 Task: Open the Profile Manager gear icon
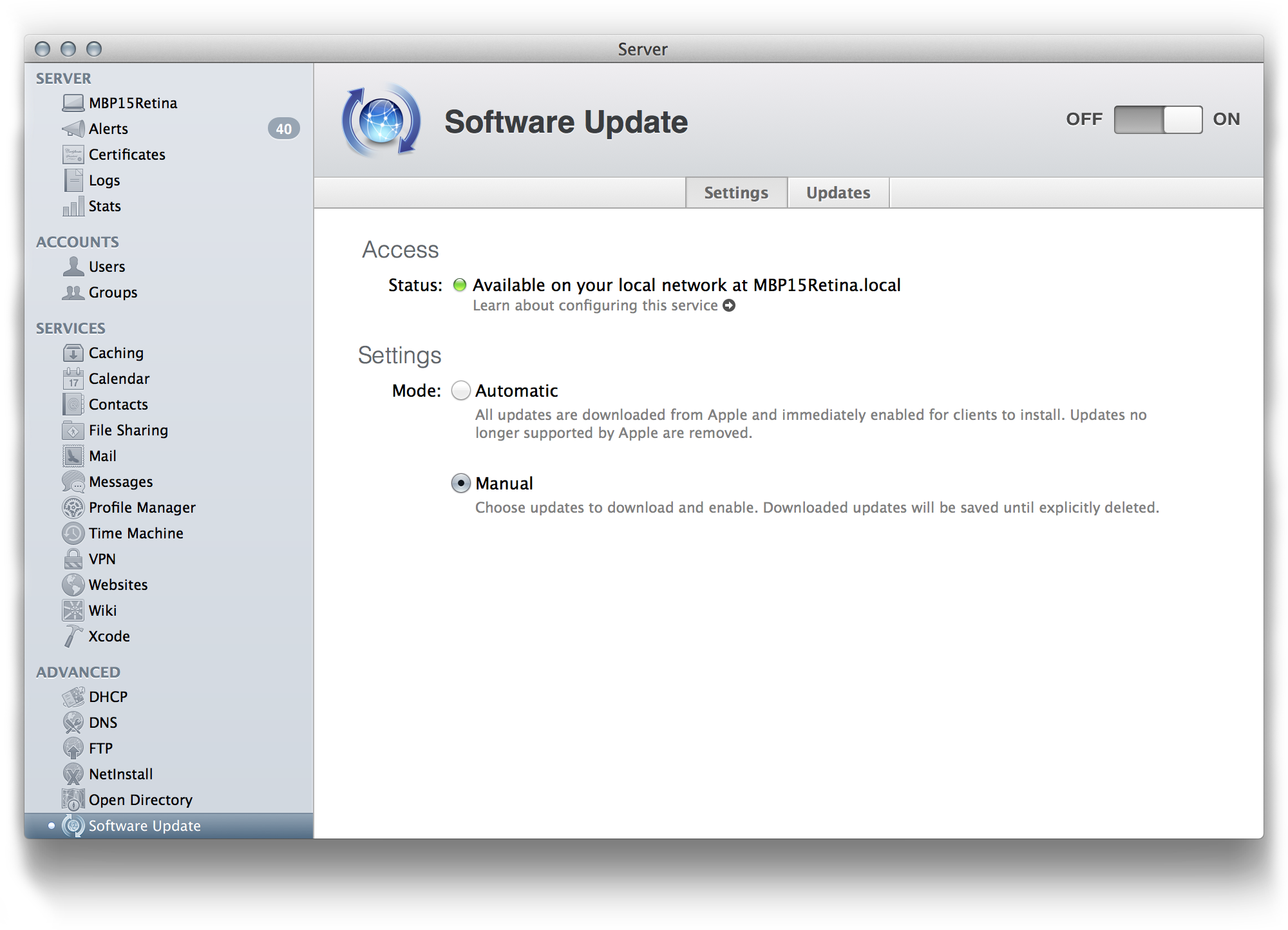pos(73,508)
